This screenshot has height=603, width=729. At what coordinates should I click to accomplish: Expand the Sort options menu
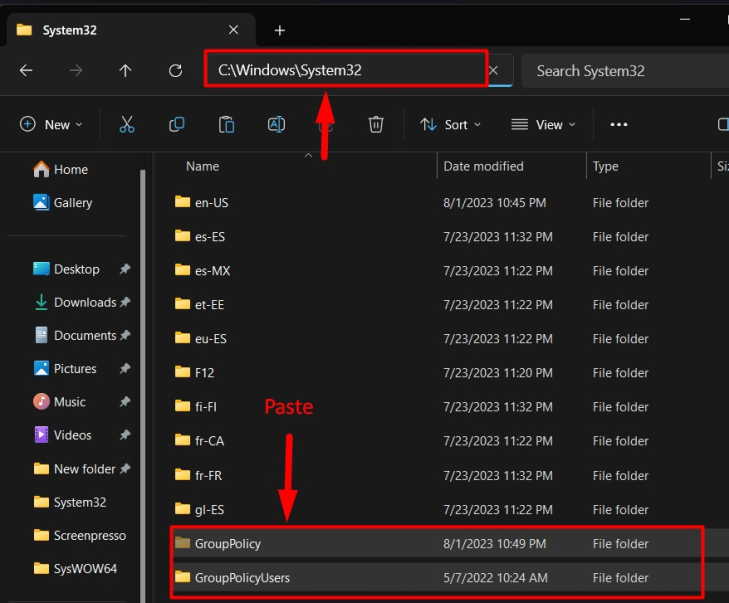point(450,124)
